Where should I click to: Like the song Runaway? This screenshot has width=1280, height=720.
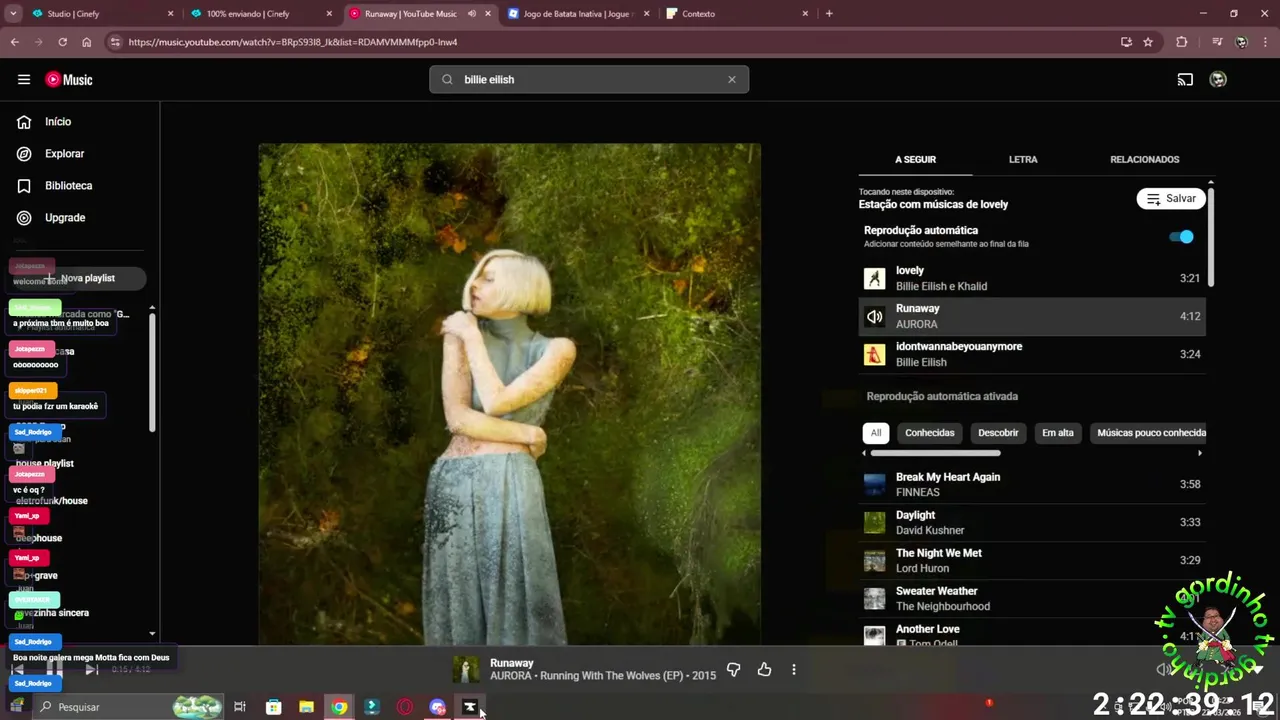[x=765, y=670]
